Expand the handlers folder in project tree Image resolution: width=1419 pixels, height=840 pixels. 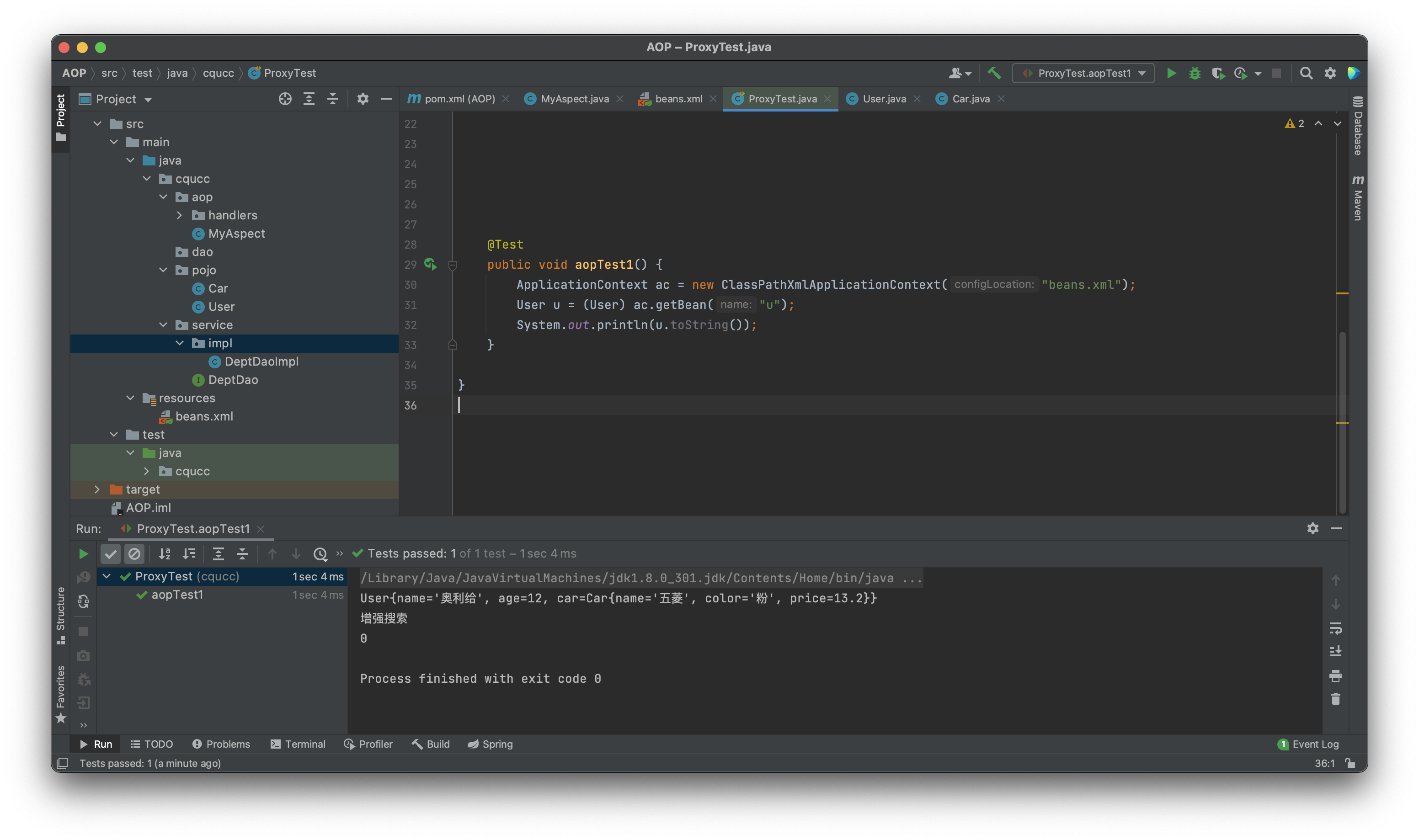click(179, 215)
